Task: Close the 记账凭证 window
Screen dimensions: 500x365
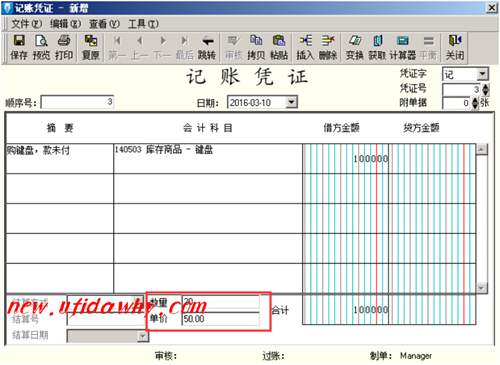Action: pos(492,8)
